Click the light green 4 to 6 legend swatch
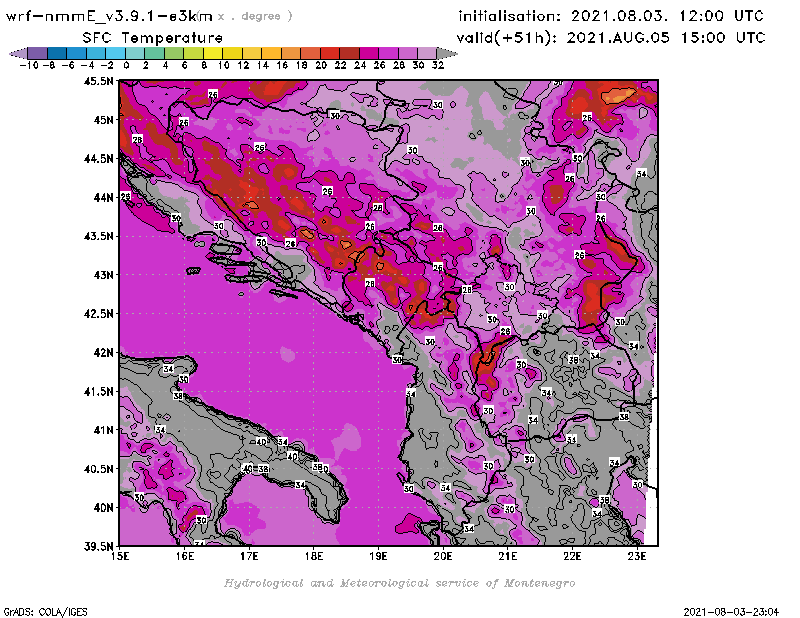Screen dimensions: 800x618 tap(173, 53)
